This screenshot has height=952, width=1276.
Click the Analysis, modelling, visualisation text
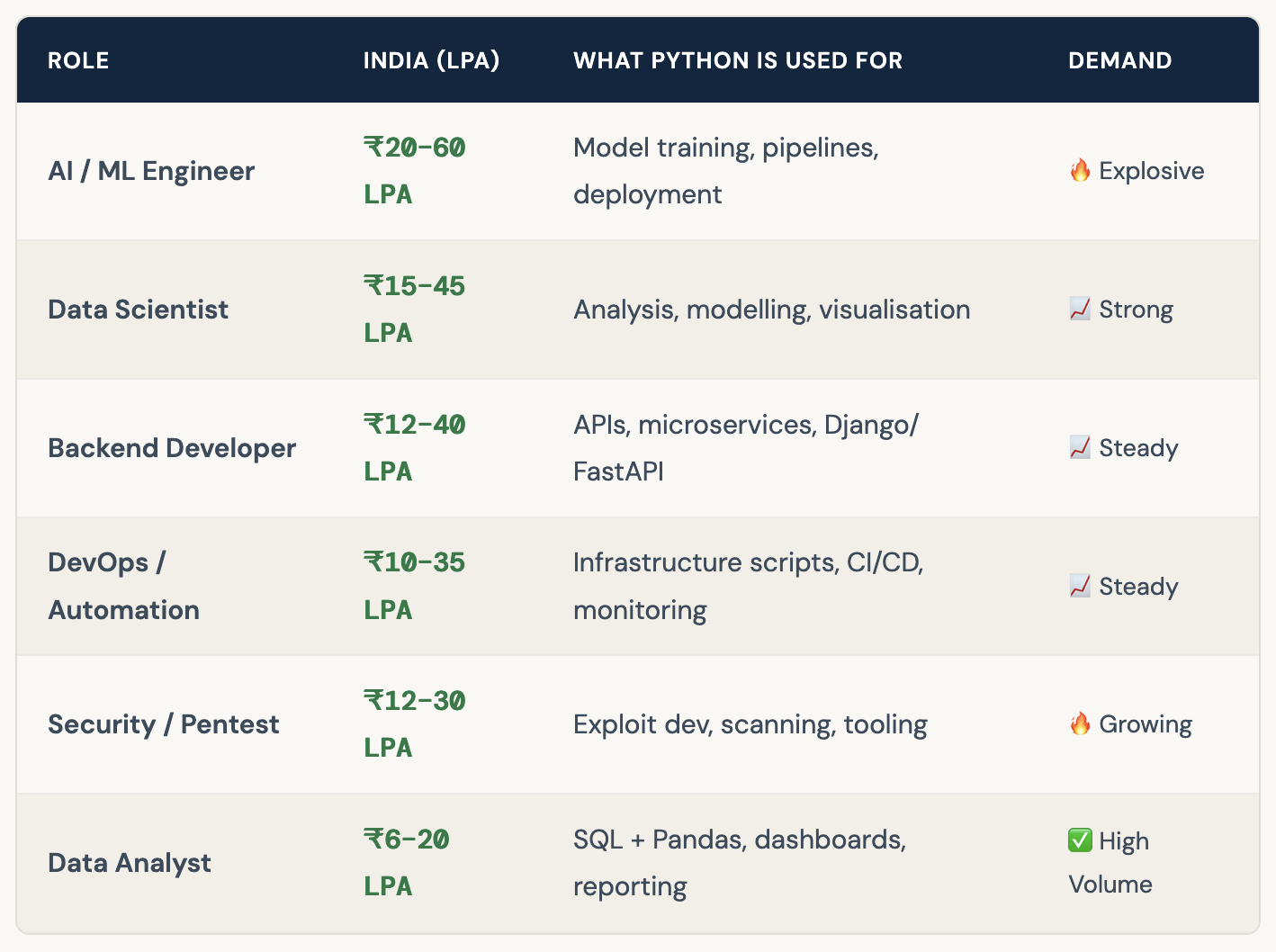click(x=771, y=310)
